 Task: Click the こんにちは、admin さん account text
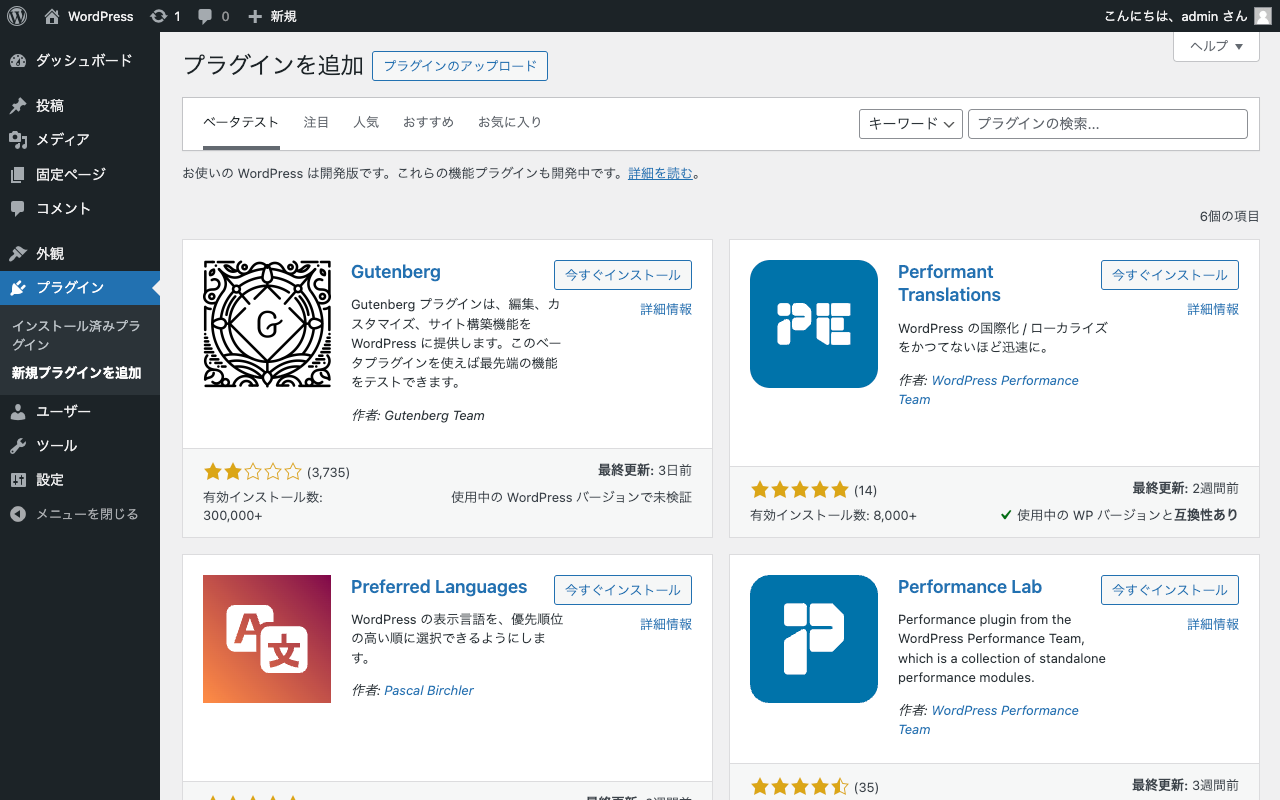pos(1176,16)
